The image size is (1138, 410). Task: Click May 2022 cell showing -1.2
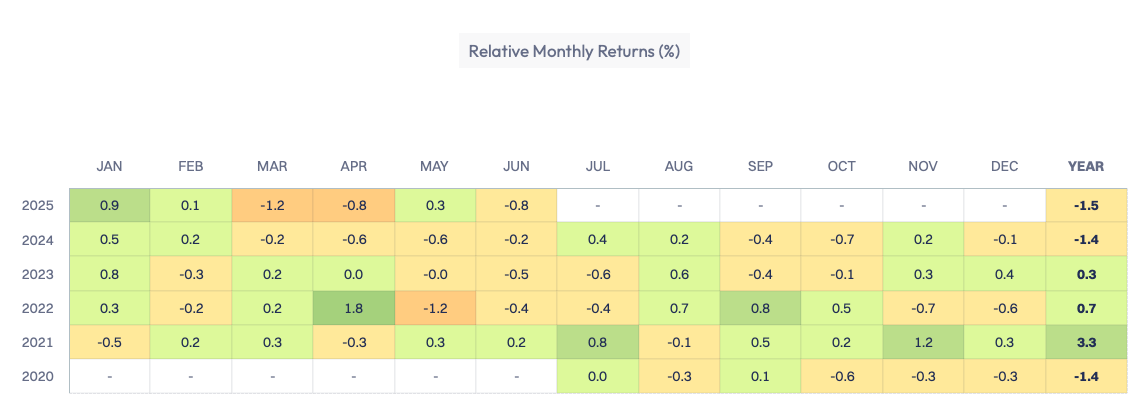point(435,308)
